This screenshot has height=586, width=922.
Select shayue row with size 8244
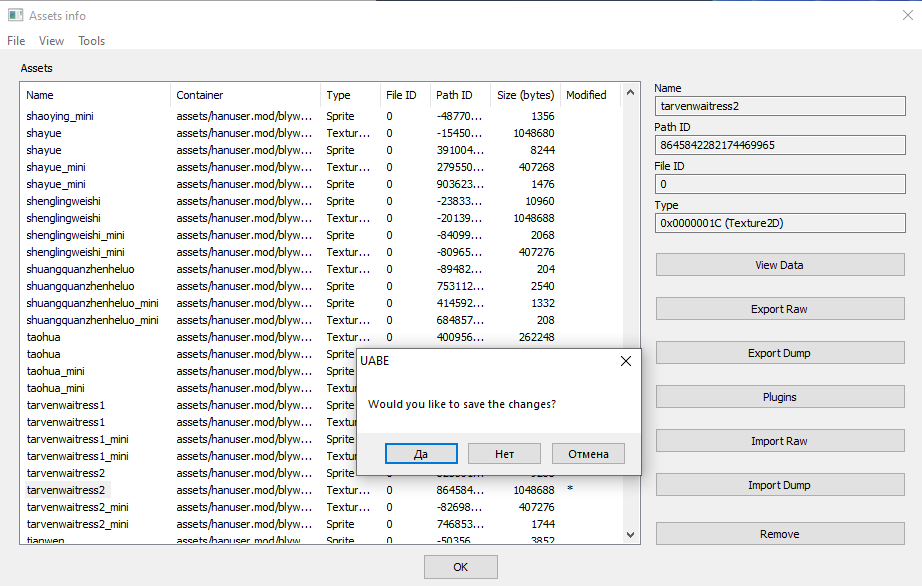[321, 150]
